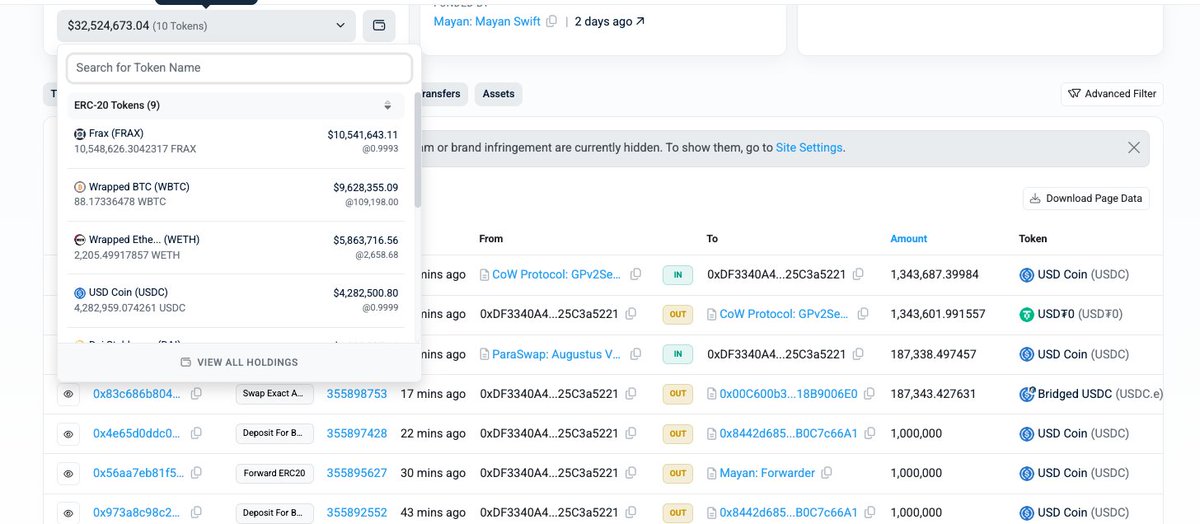
Task: Open 0x8442d685...B0C7c66A1 link in 22 mins row
Action: 788,433
